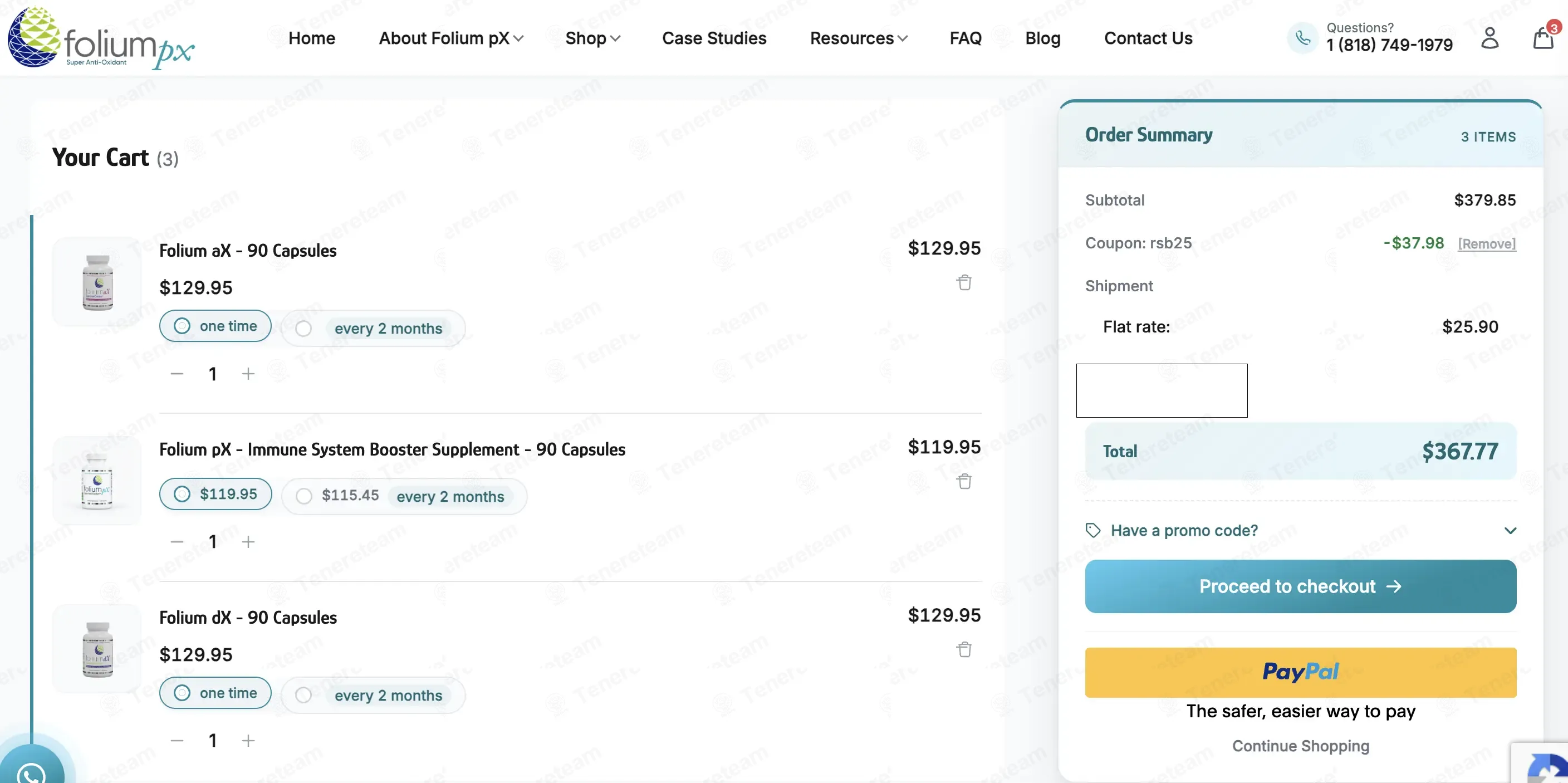The width and height of the screenshot is (1568, 783).
Task: Expand promo code section chevron
Action: pos(1510,530)
